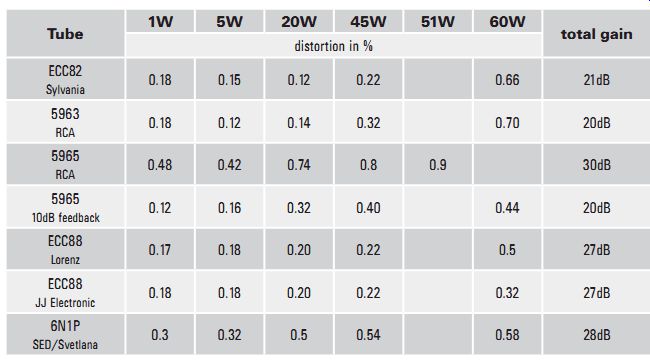Select the 51W column header
Viewport: 650px width, 360px height.
pyautogui.click(x=438, y=21)
